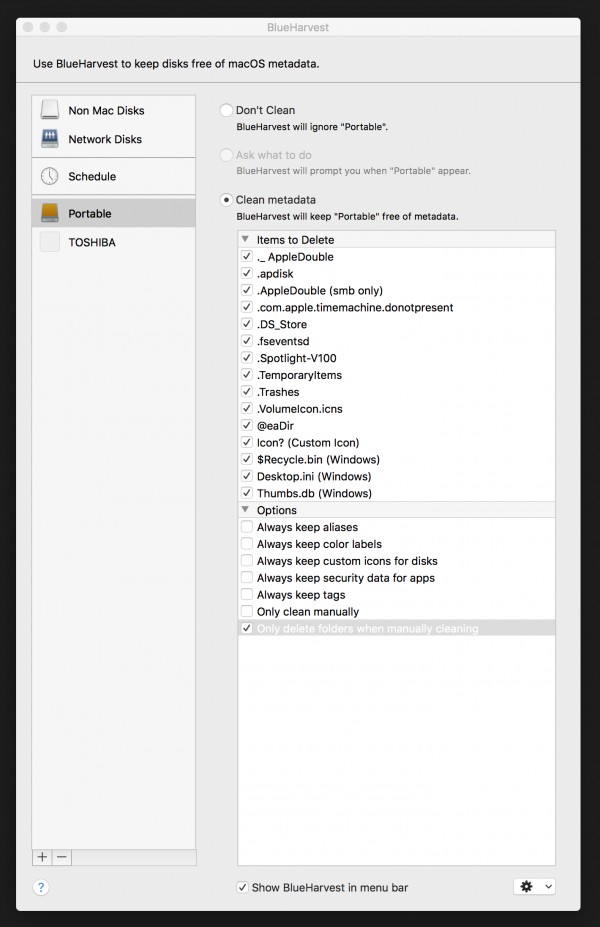The image size is (600, 927).
Task: Enable Only clean manually option
Action: click(247, 611)
